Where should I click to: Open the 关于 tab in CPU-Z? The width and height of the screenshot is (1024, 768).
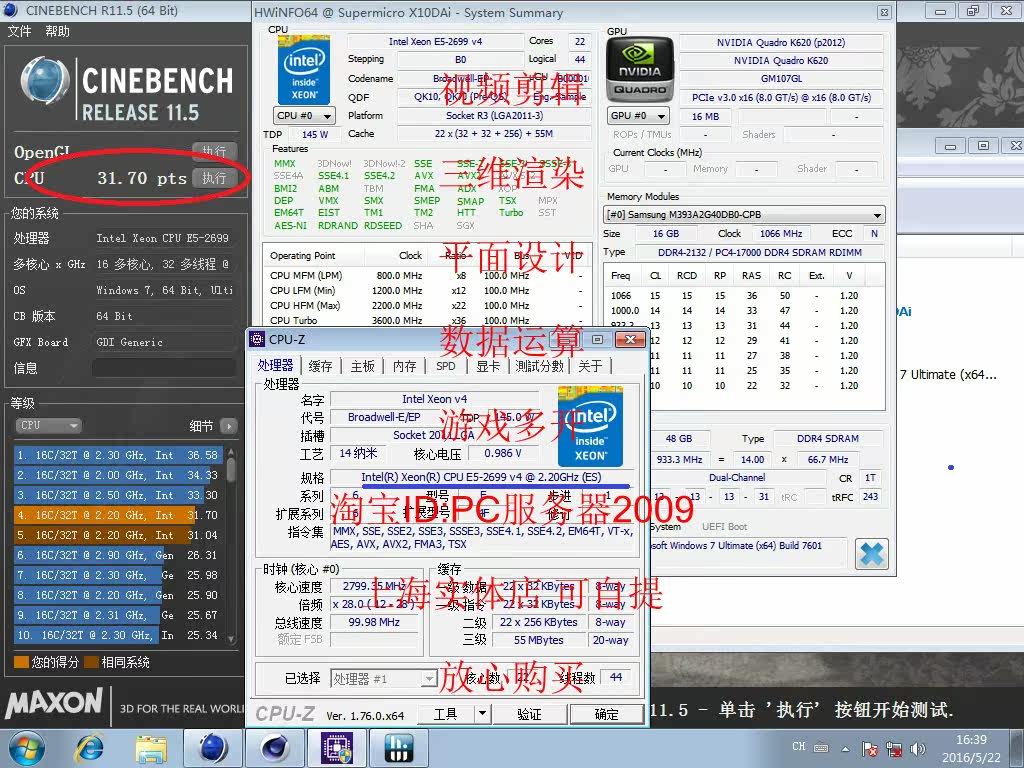pyautogui.click(x=590, y=366)
